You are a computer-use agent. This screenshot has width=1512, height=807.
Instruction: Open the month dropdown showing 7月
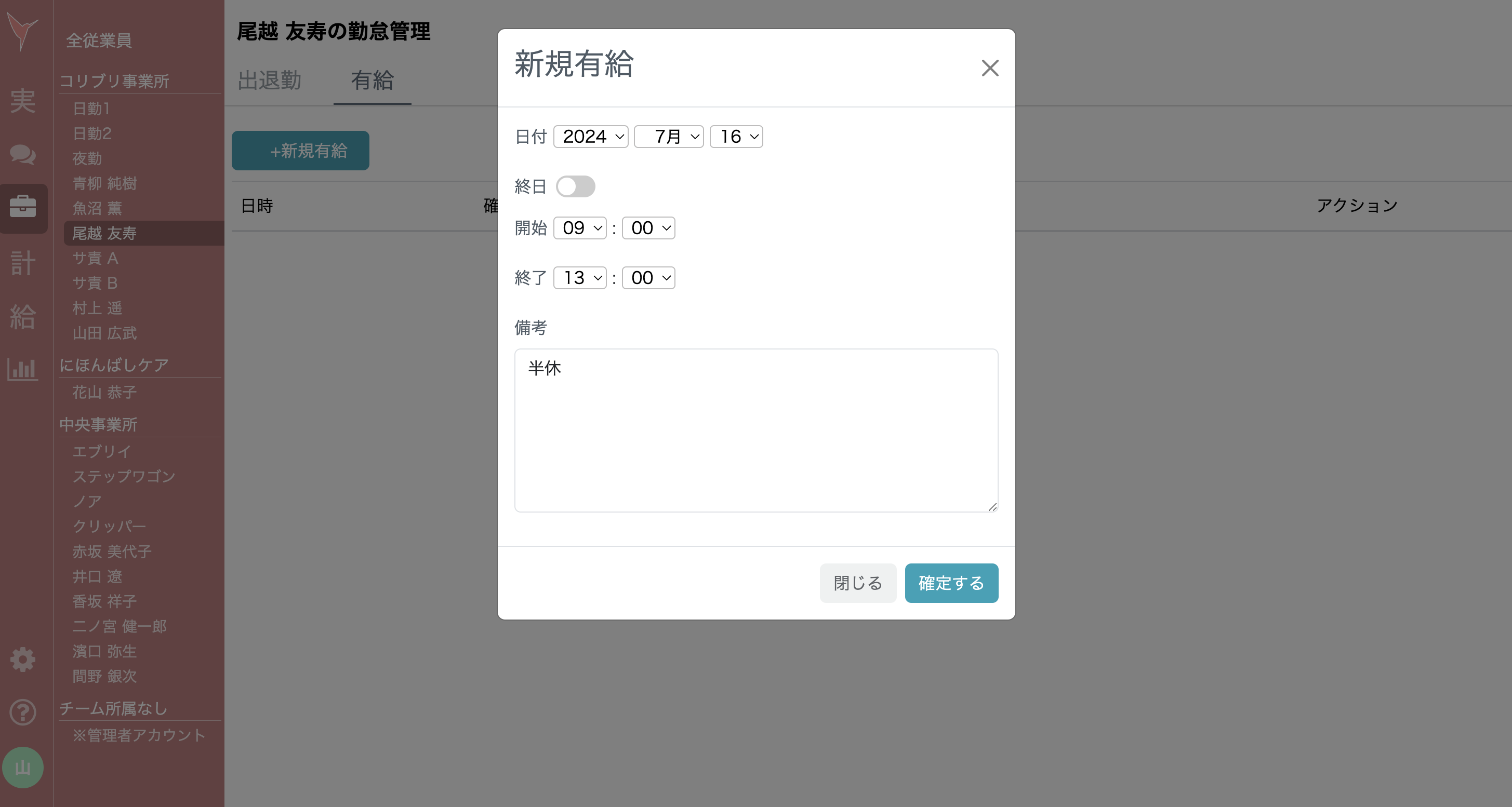pyautogui.click(x=669, y=137)
